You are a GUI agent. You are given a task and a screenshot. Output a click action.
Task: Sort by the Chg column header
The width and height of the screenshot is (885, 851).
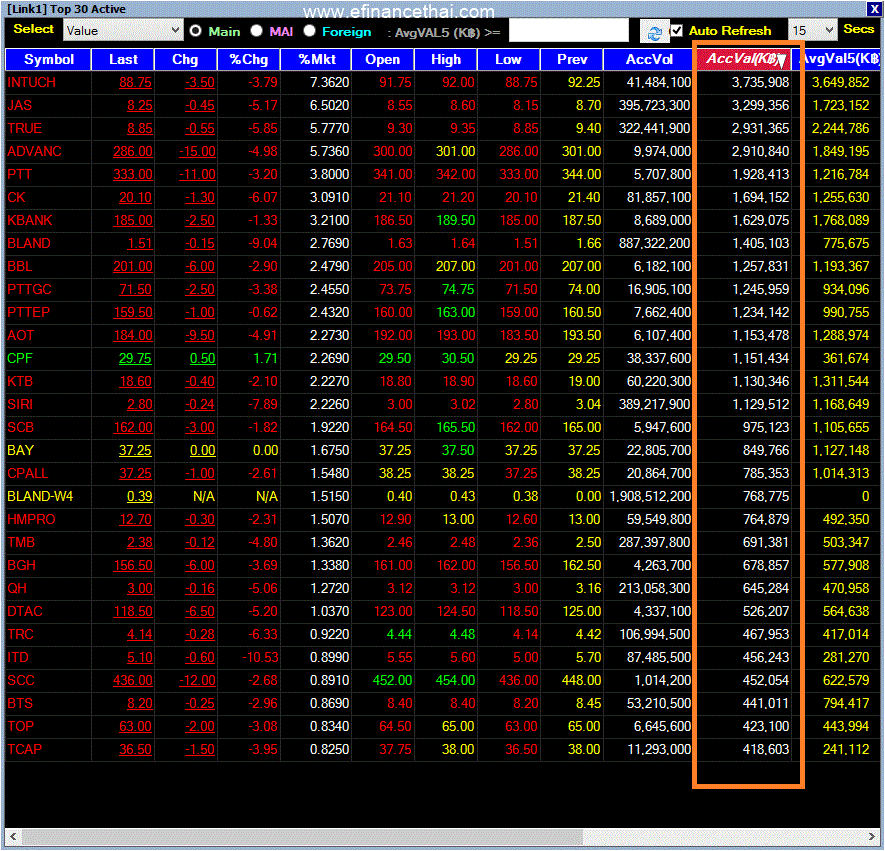click(185, 59)
